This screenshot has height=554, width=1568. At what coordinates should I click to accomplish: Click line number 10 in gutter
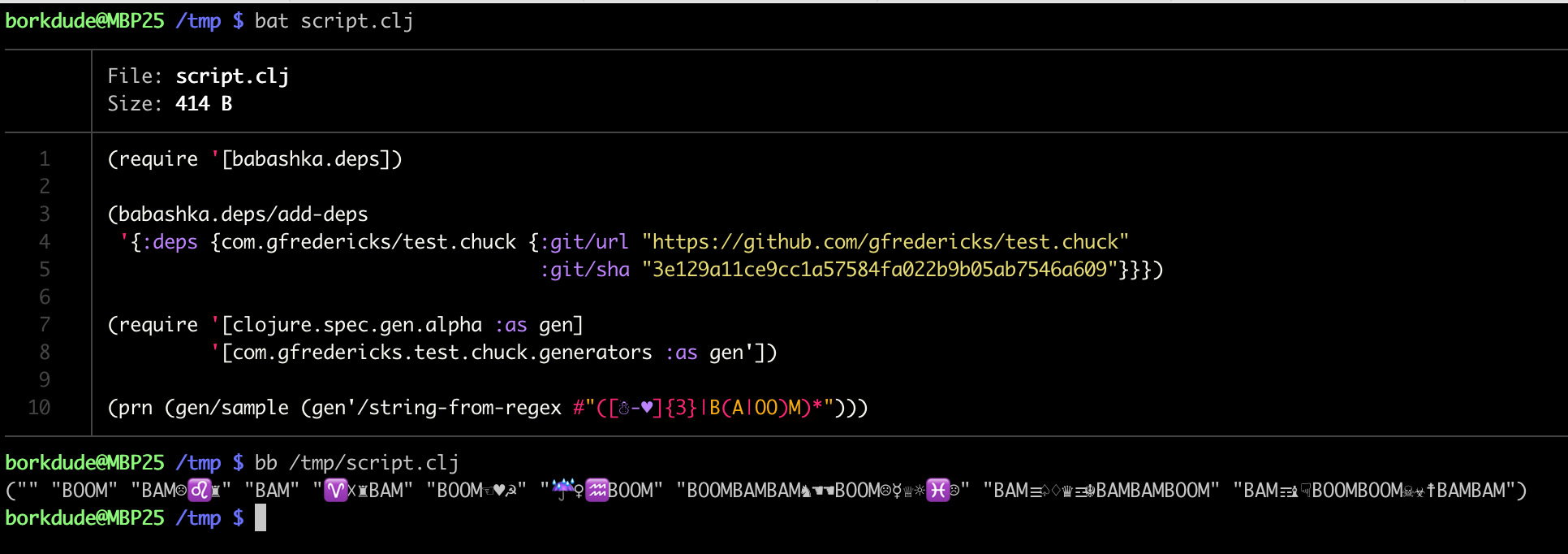pyautogui.click(x=39, y=408)
